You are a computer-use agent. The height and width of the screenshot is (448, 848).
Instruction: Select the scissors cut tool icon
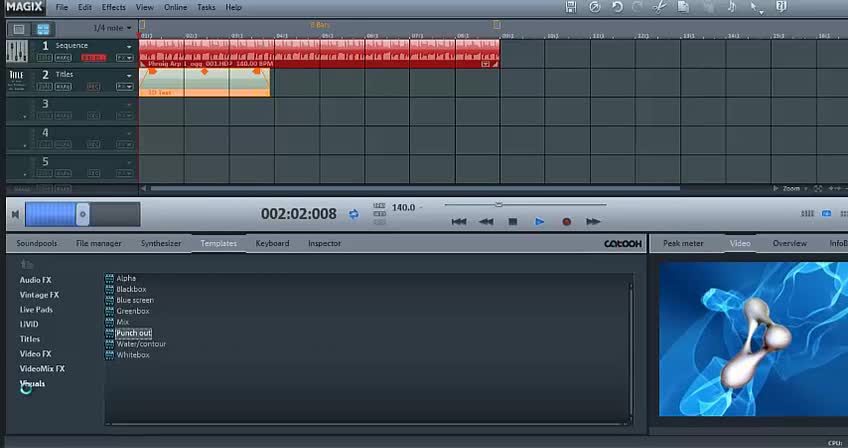pos(659,7)
